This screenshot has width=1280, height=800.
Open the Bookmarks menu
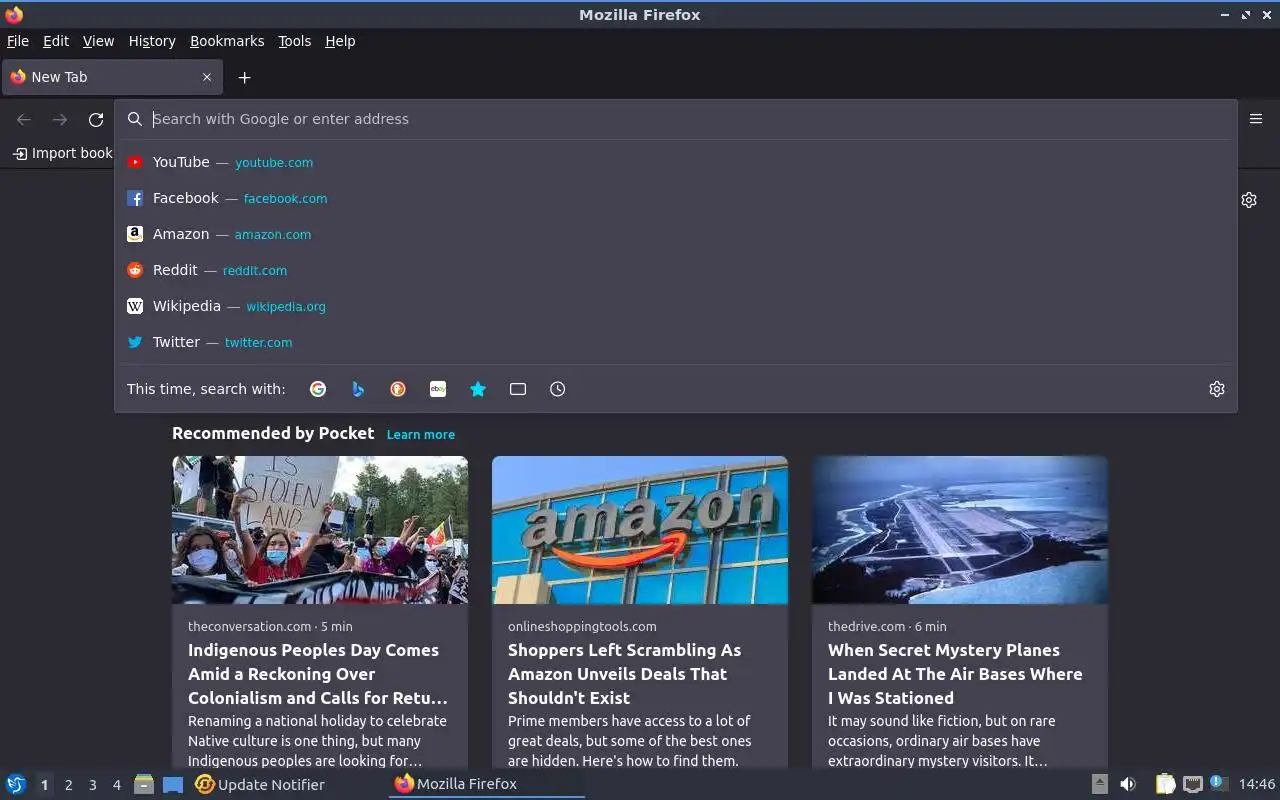(227, 41)
